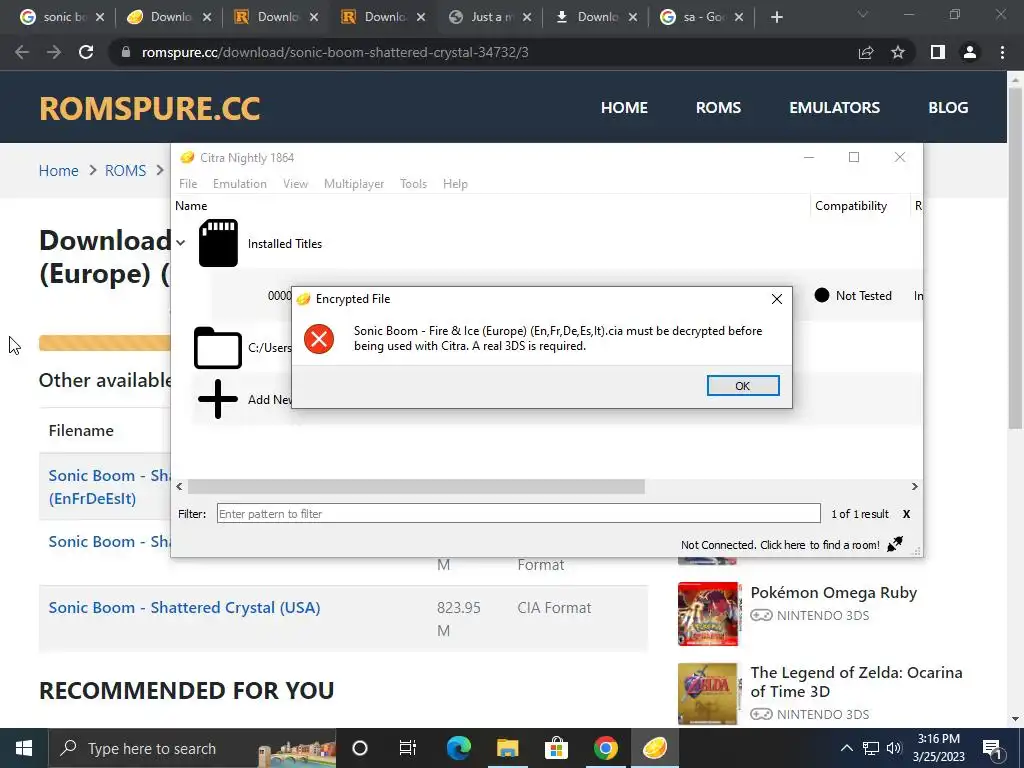
Task: Click the Filter pattern input field
Action: pyautogui.click(x=519, y=513)
